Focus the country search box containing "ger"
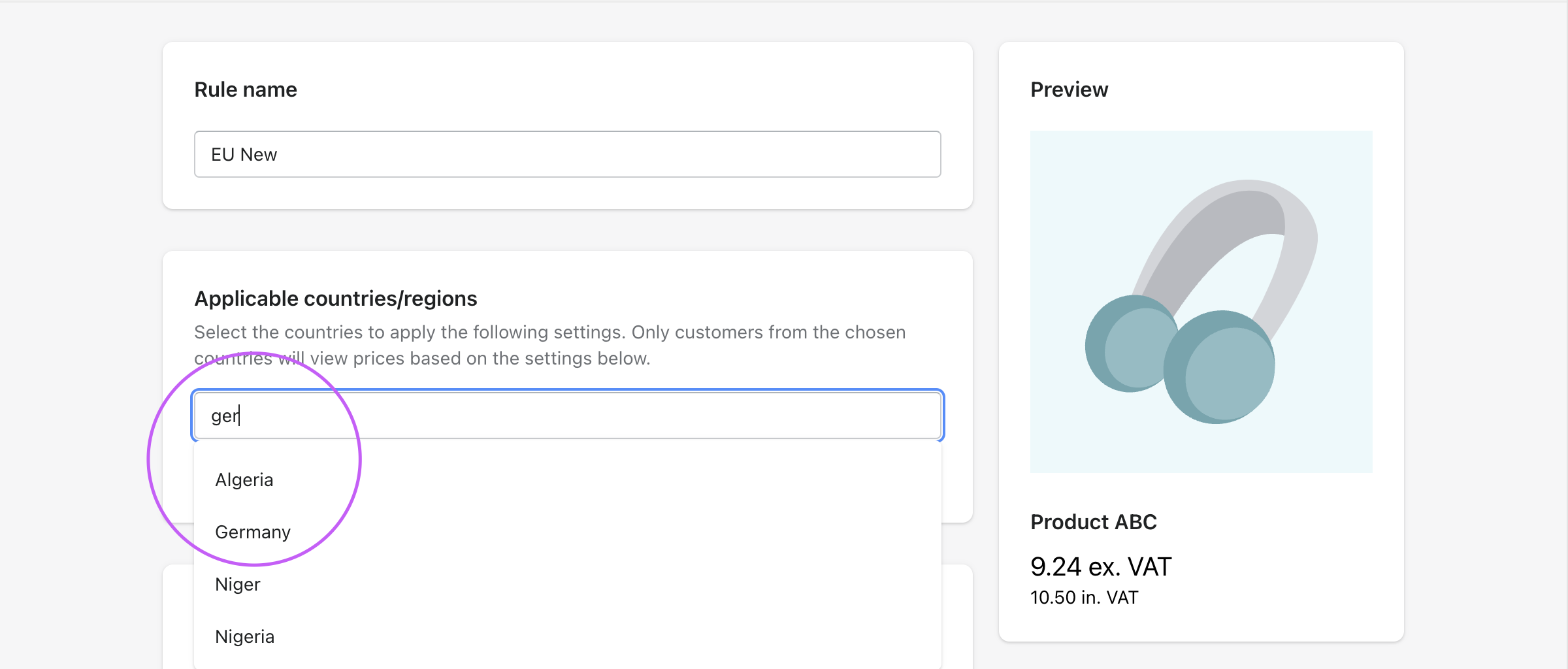Screen dimensions: 1568x669 point(567,416)
